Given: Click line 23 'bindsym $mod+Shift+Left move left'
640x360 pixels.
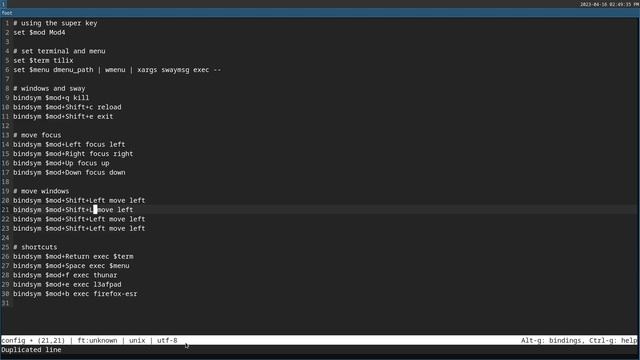Looking at the screenshot, I should 79,229.
